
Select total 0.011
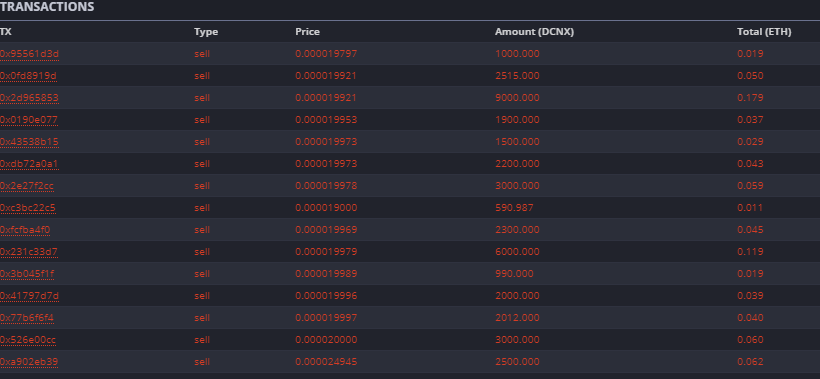click(750, 208)
